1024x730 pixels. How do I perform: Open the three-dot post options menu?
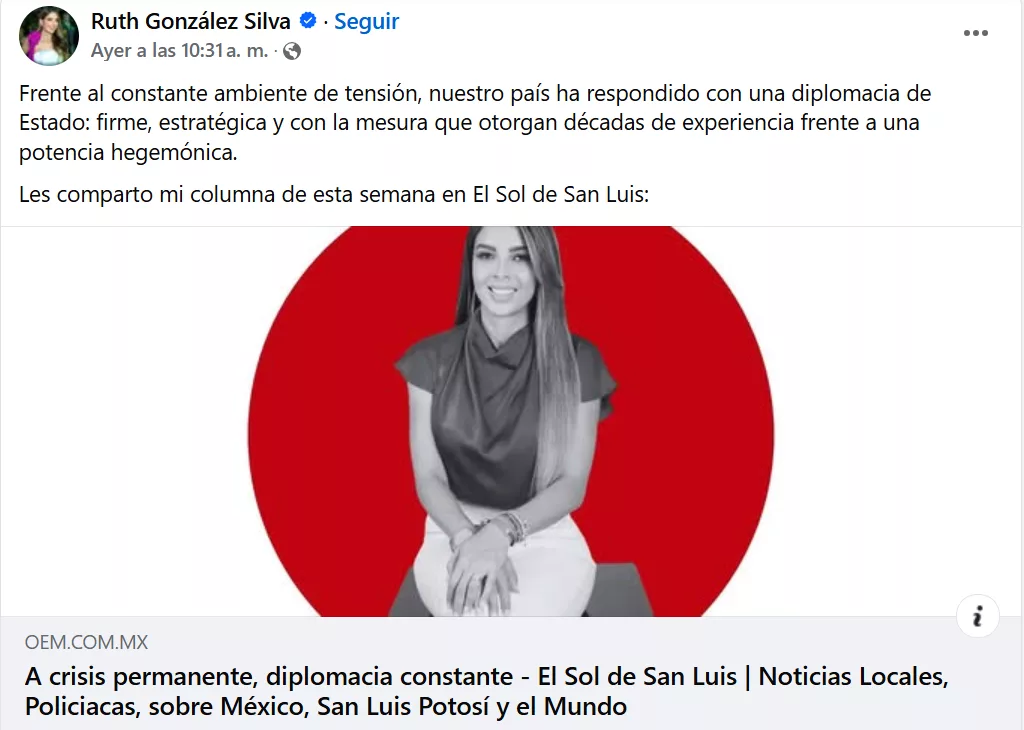point(976,33)
